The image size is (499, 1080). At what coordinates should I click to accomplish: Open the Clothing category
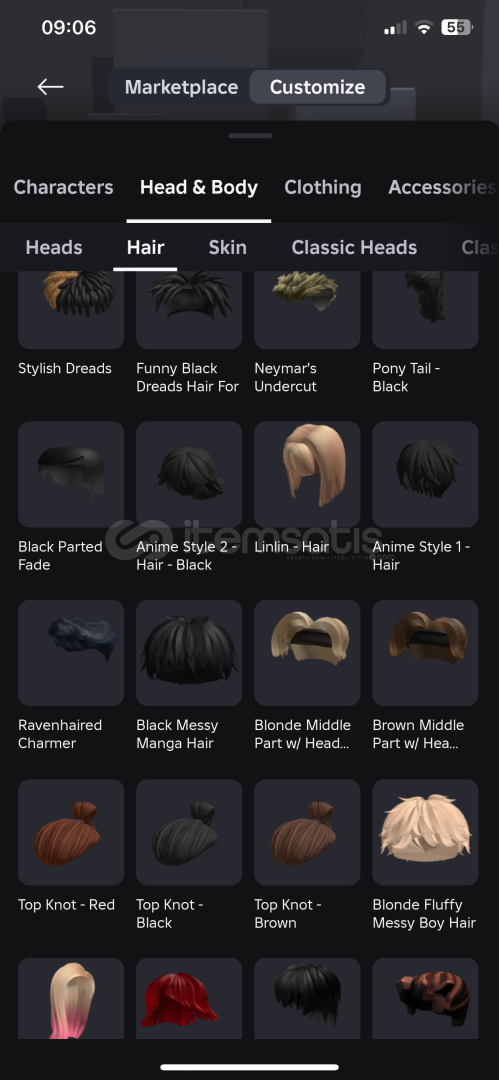(x=323, y=187)
